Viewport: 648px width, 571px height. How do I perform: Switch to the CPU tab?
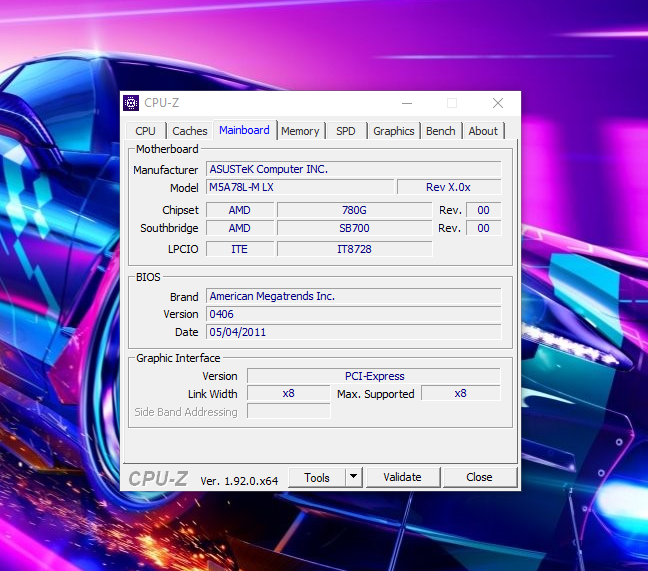coord(146,131)
